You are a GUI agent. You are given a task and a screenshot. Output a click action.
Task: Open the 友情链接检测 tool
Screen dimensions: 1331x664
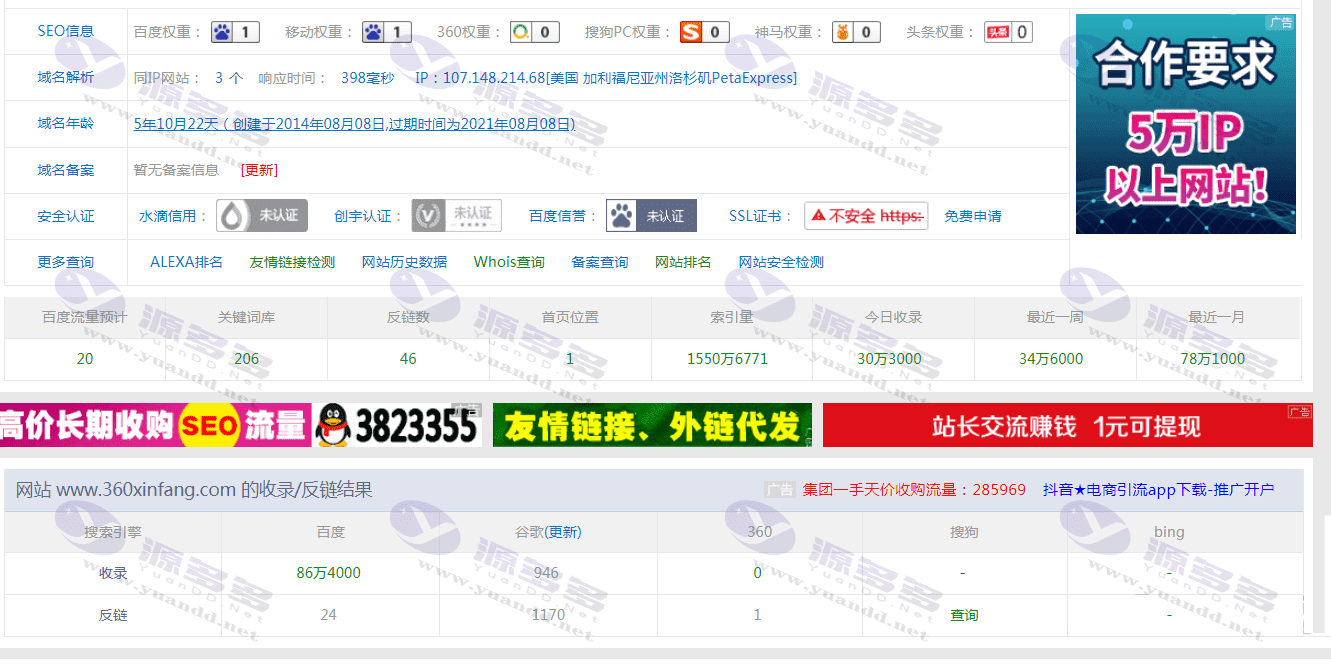(292, 262)
